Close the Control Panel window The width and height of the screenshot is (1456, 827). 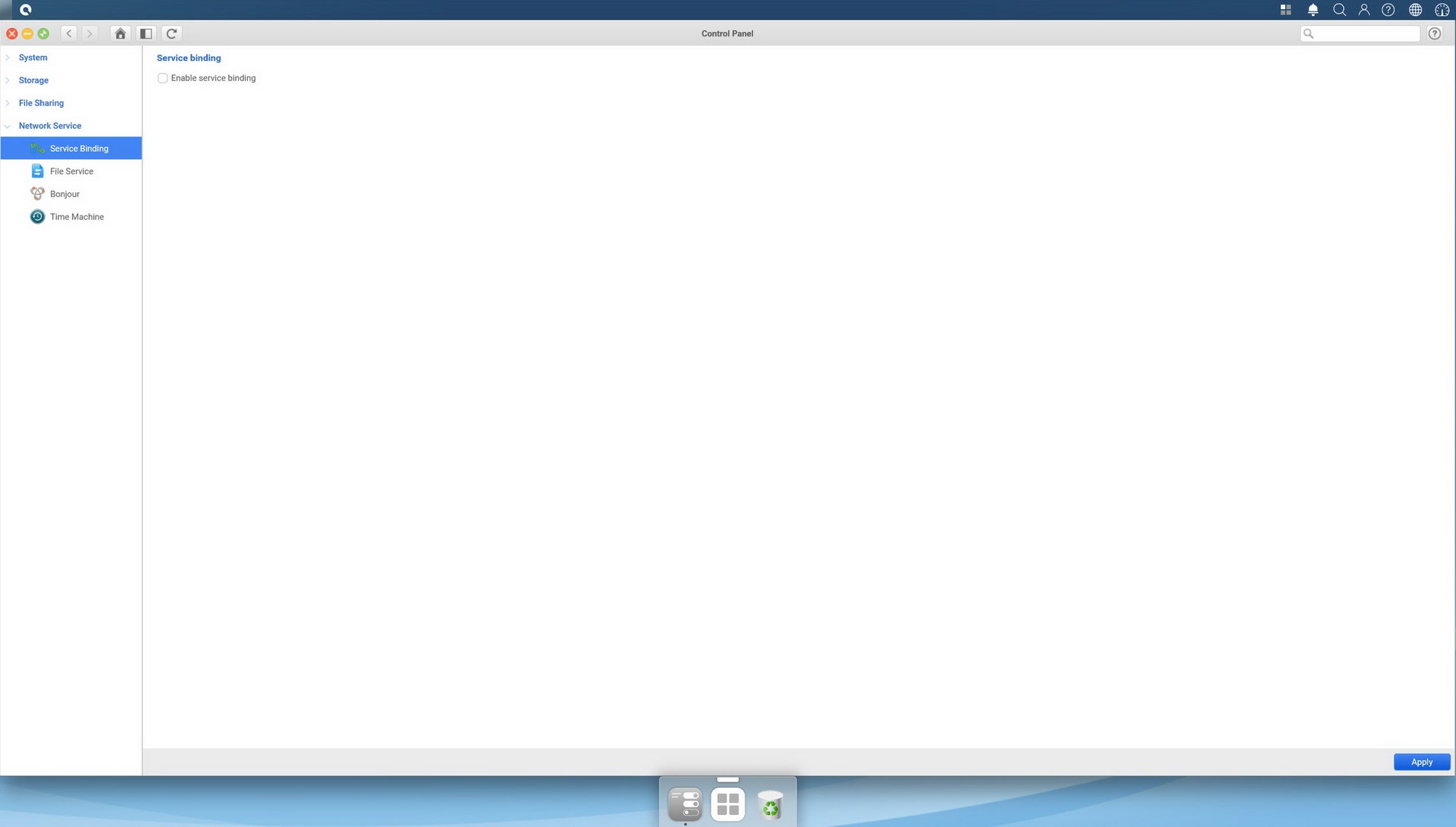click(12, 33)
